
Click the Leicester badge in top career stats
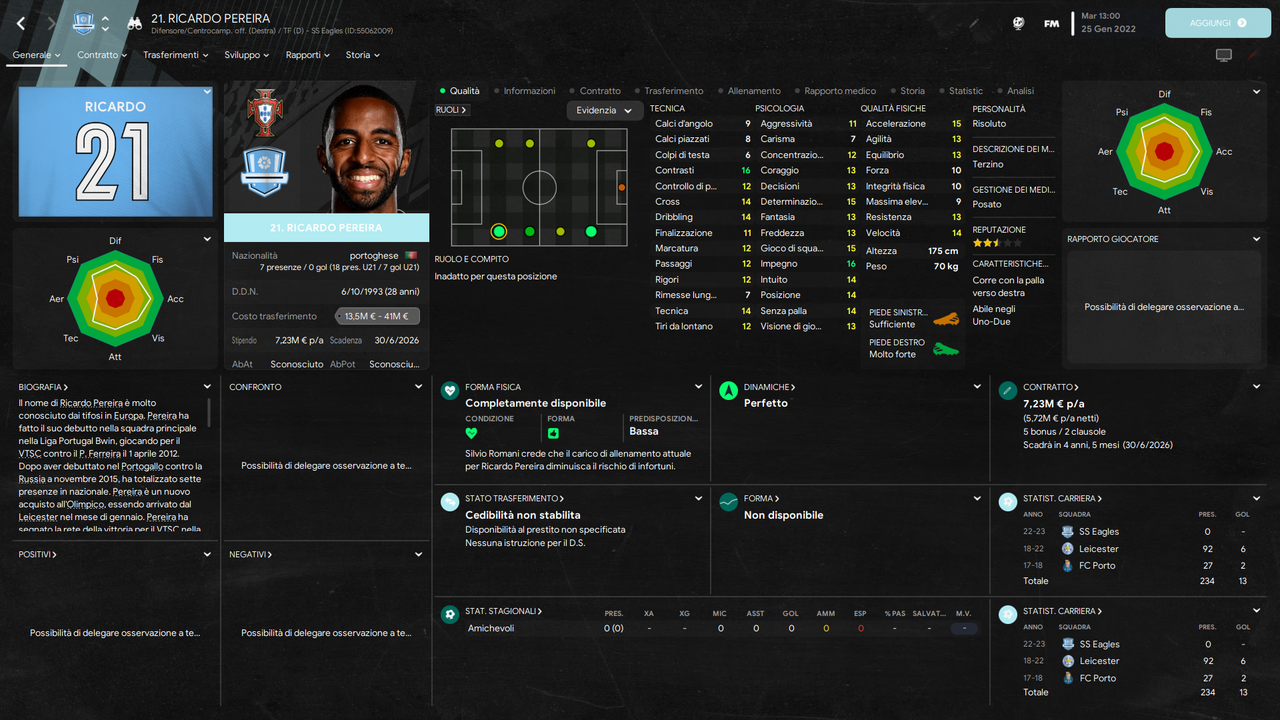coord(1068,548)
